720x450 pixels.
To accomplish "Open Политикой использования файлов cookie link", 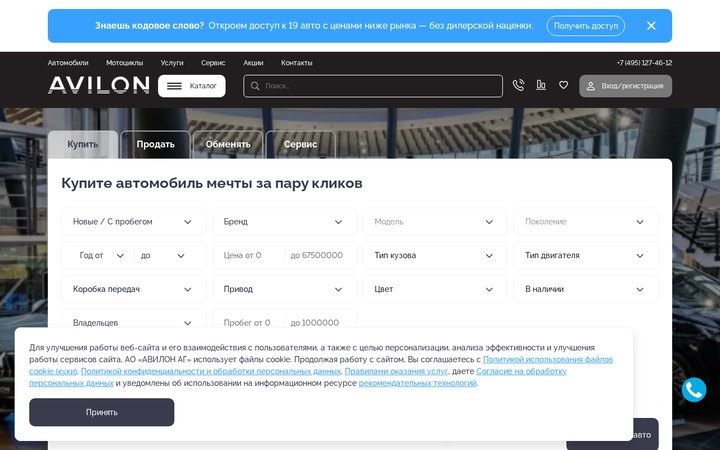I will [548, 360].
